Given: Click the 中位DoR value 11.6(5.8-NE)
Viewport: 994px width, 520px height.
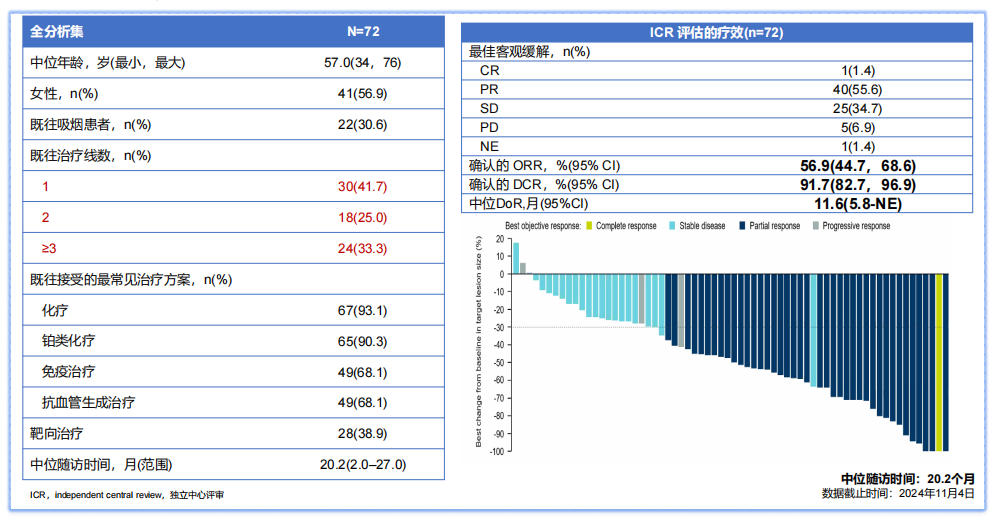Looking at the screenshot, I should tap(857, 203).
